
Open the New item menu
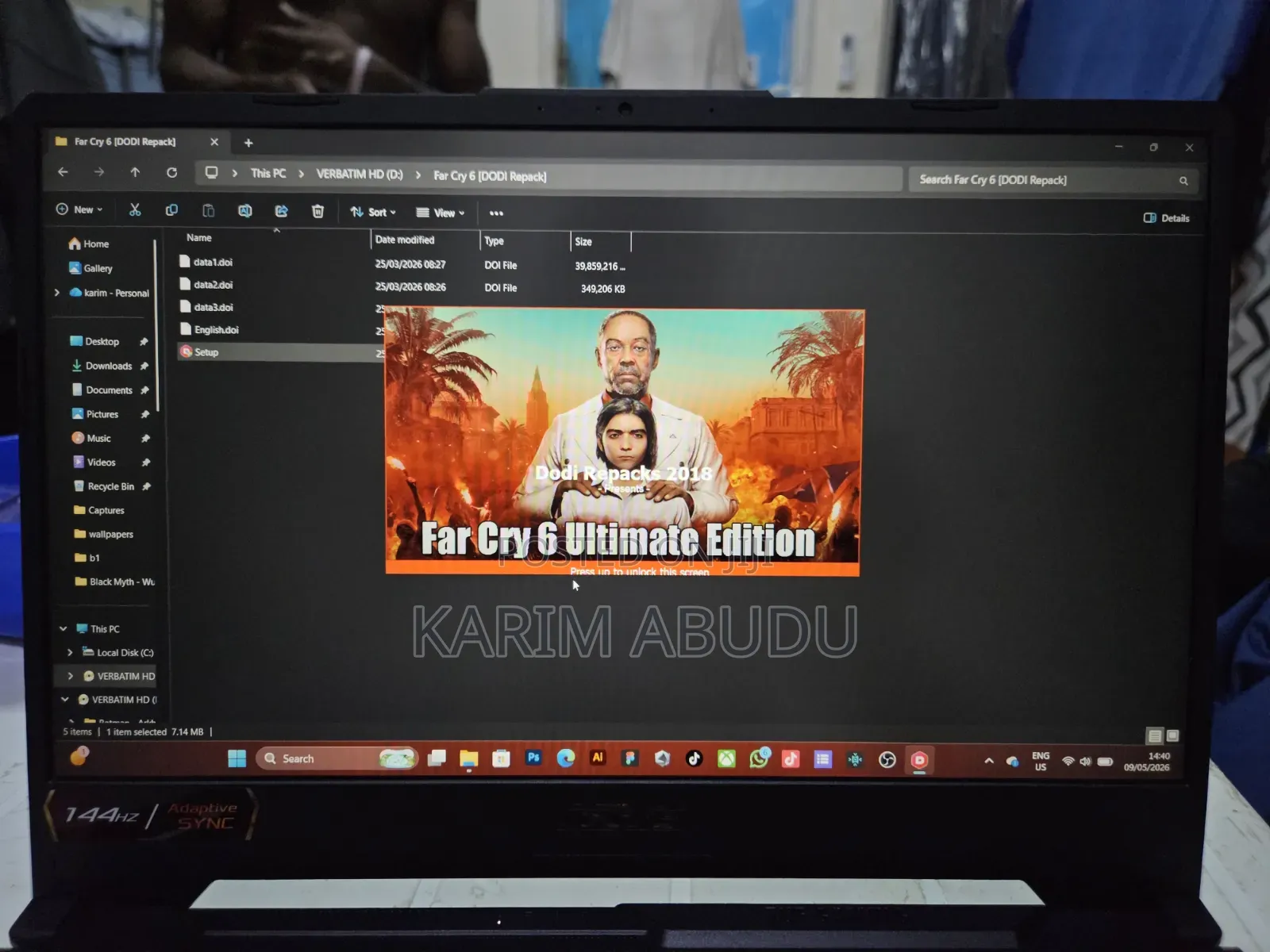pyautogui.click(x=79, y=209)
